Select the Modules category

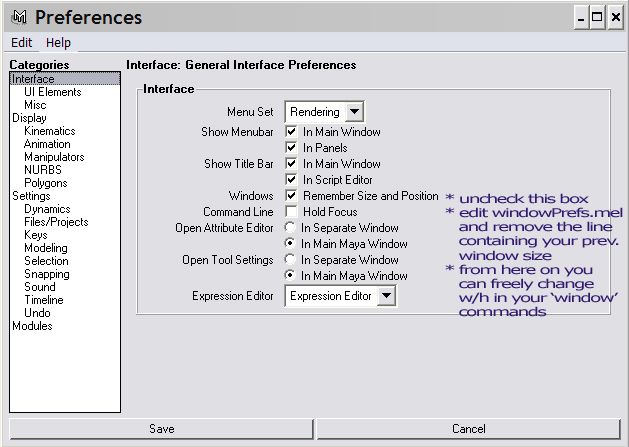point(32,326)
